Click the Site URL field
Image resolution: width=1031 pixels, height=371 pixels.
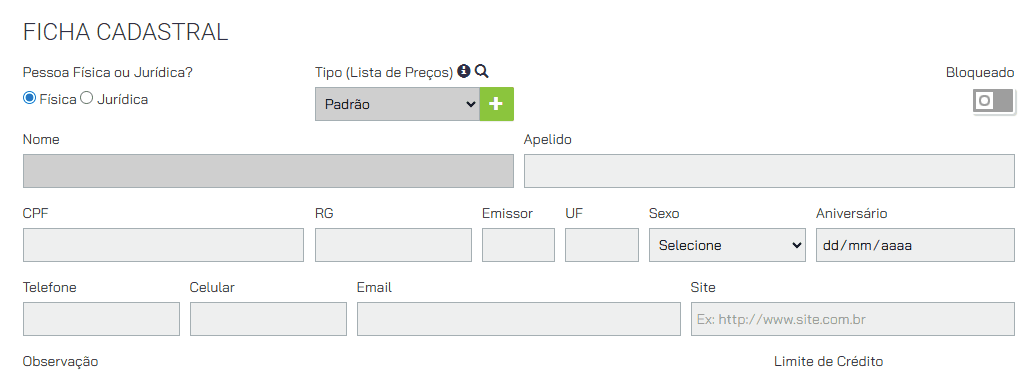[853, 319]
